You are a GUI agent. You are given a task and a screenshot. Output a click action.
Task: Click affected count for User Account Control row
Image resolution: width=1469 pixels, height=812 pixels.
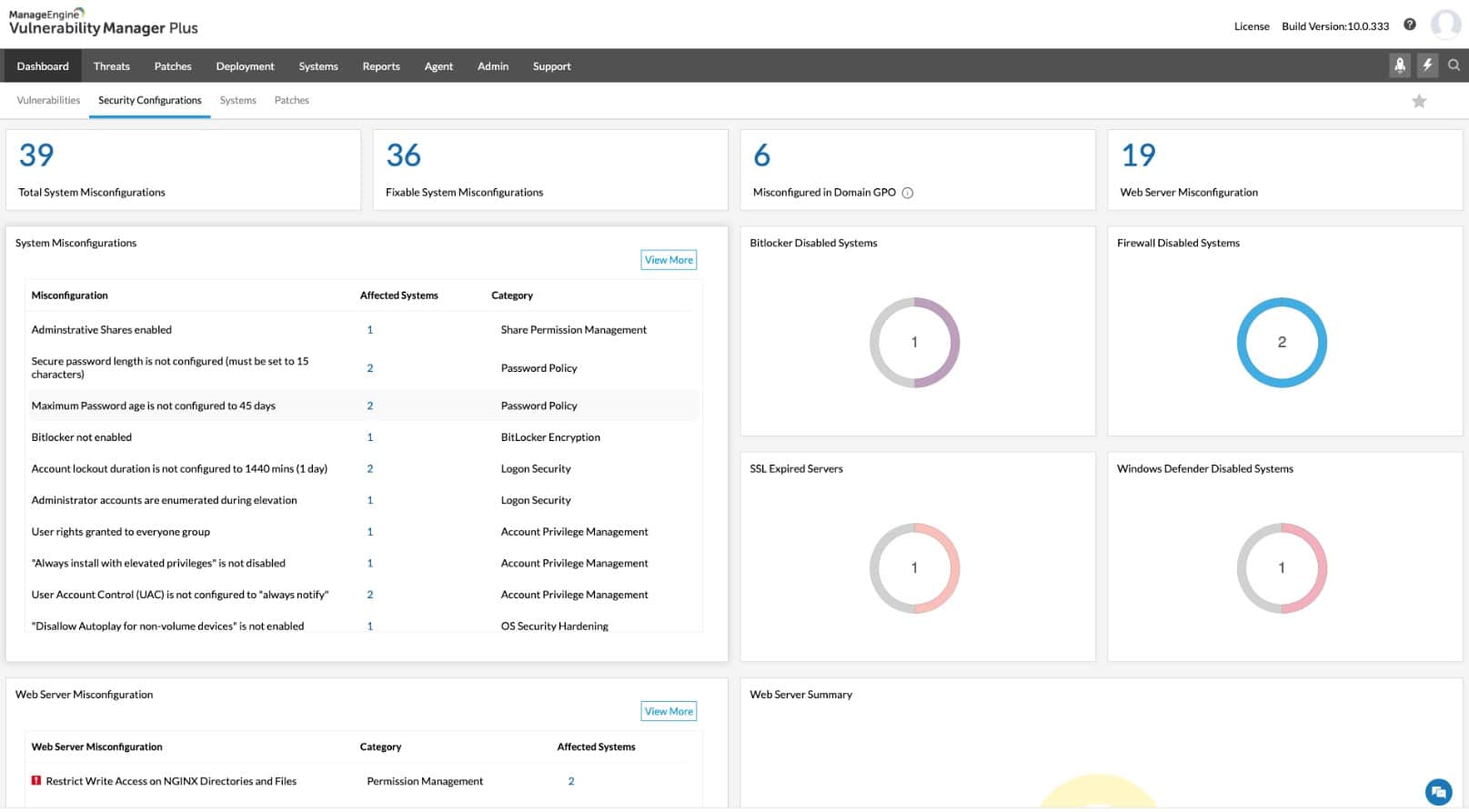pyautogui.click(x=370, y=595)
